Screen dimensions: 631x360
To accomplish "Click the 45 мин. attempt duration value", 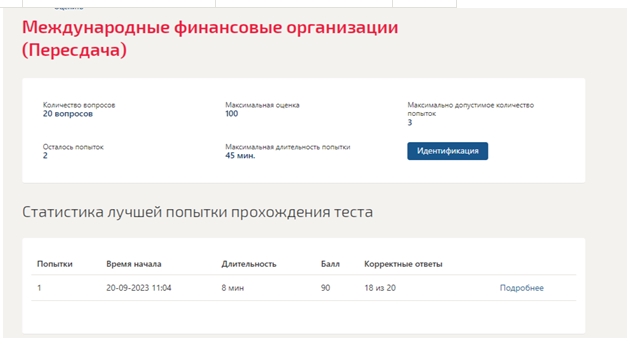I will [240, 156].
